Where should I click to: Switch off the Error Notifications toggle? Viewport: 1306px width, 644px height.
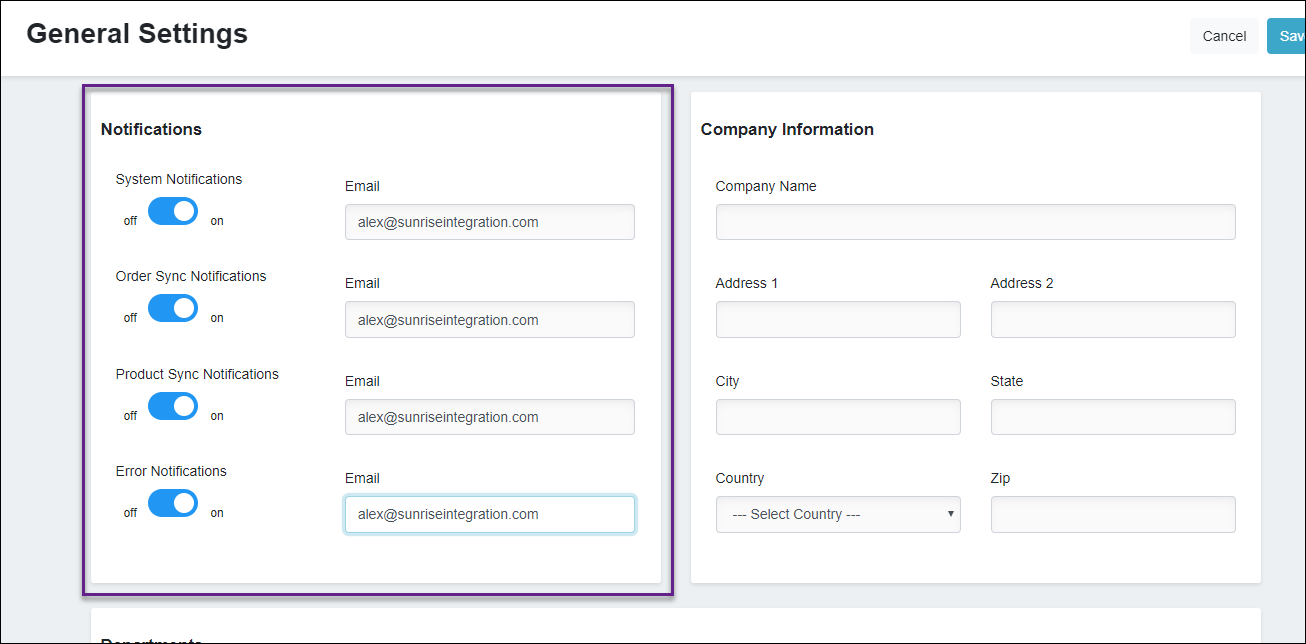[x=173, y=504]
